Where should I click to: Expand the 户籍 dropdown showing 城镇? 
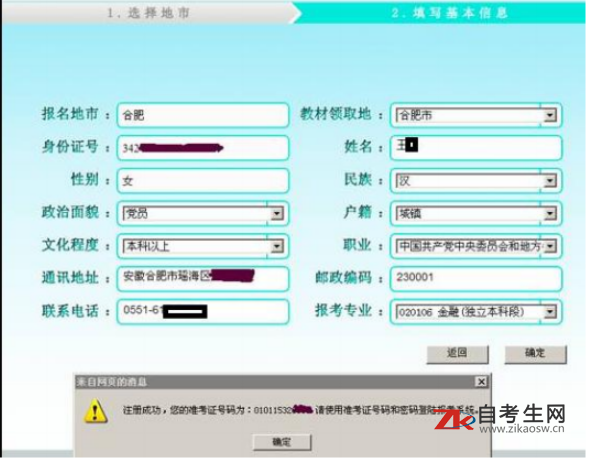point(476,214)
